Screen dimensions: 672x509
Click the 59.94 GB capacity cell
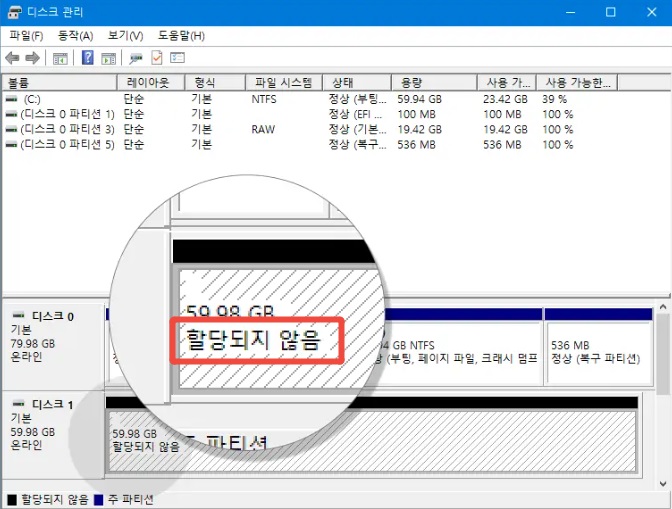(420, 99)
